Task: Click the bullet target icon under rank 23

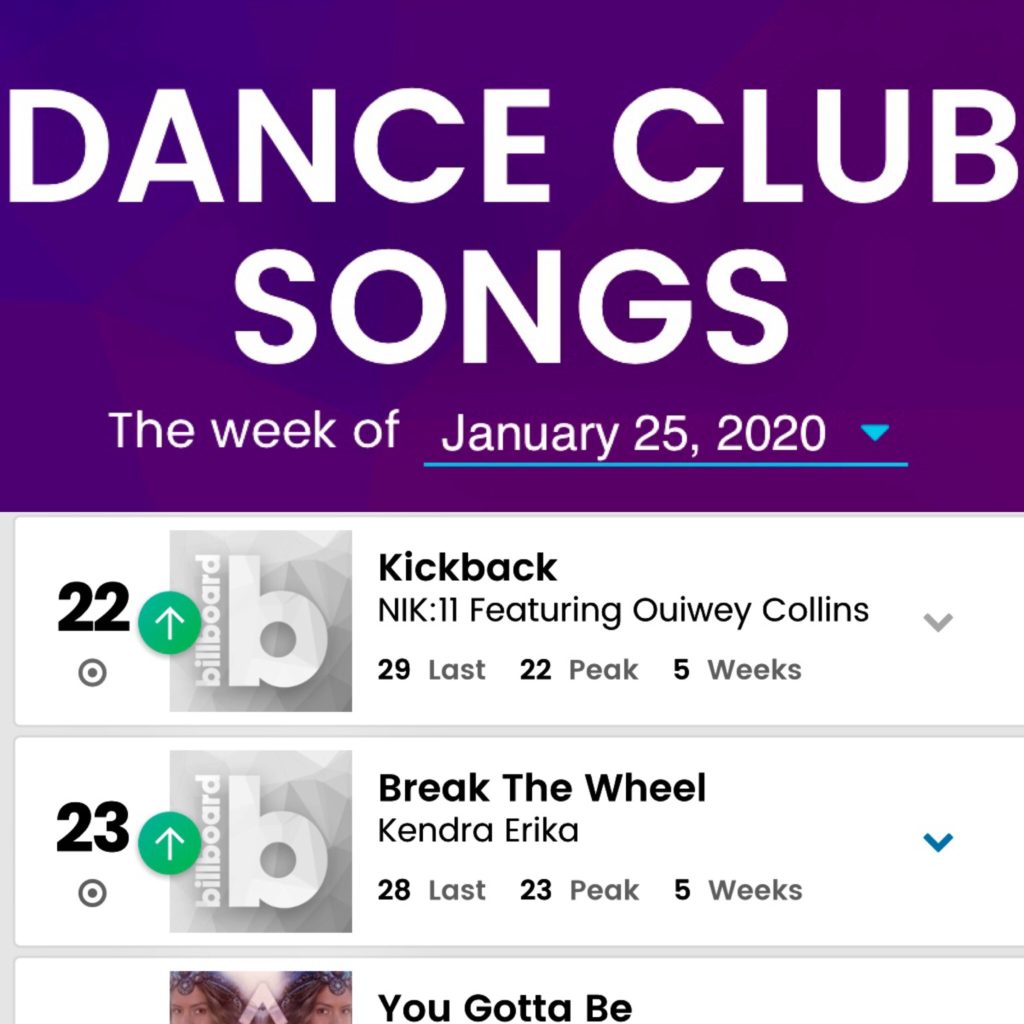Action: click(x=92, y=893)
